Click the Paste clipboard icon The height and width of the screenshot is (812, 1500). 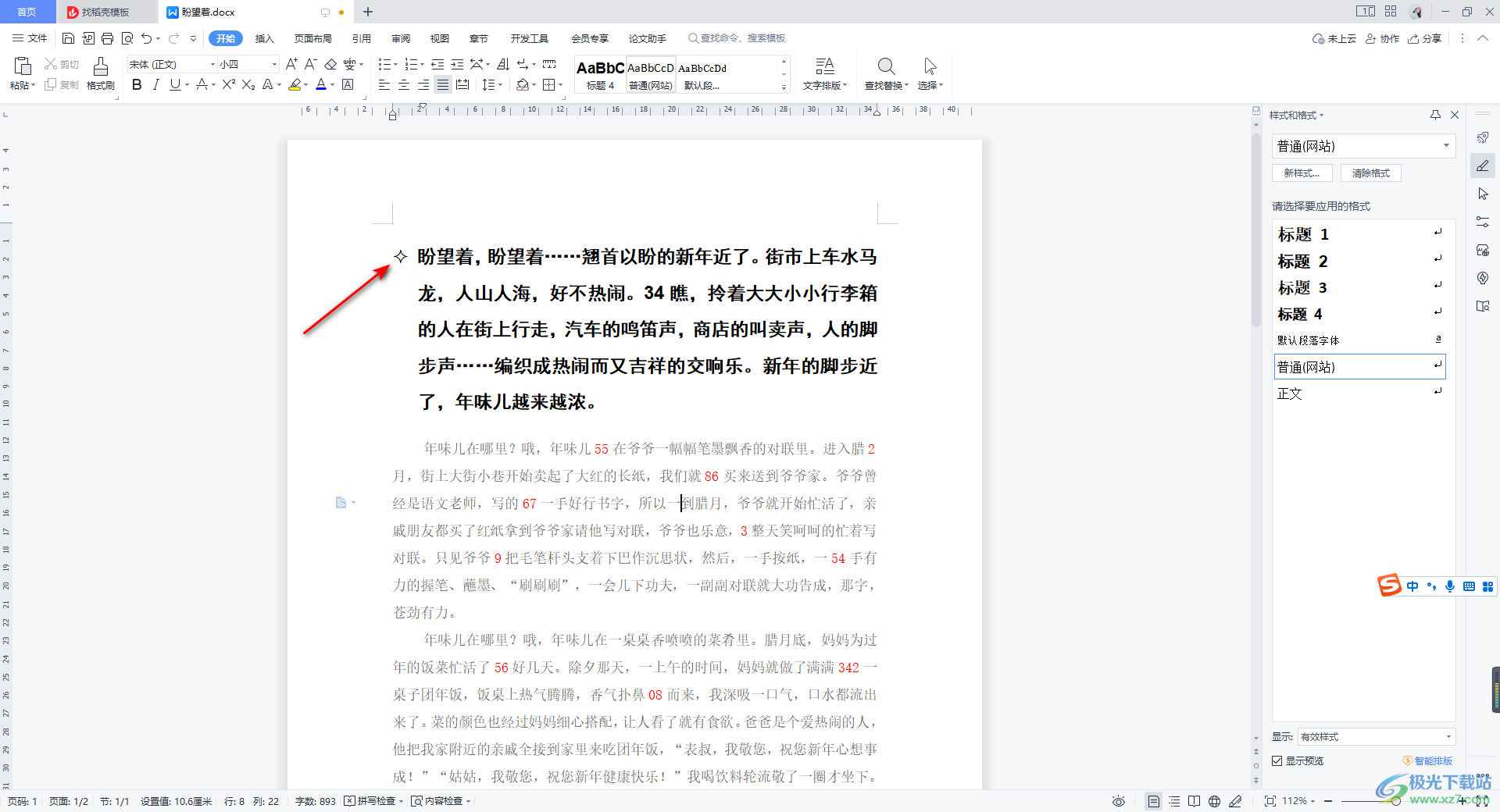[22, 66]
